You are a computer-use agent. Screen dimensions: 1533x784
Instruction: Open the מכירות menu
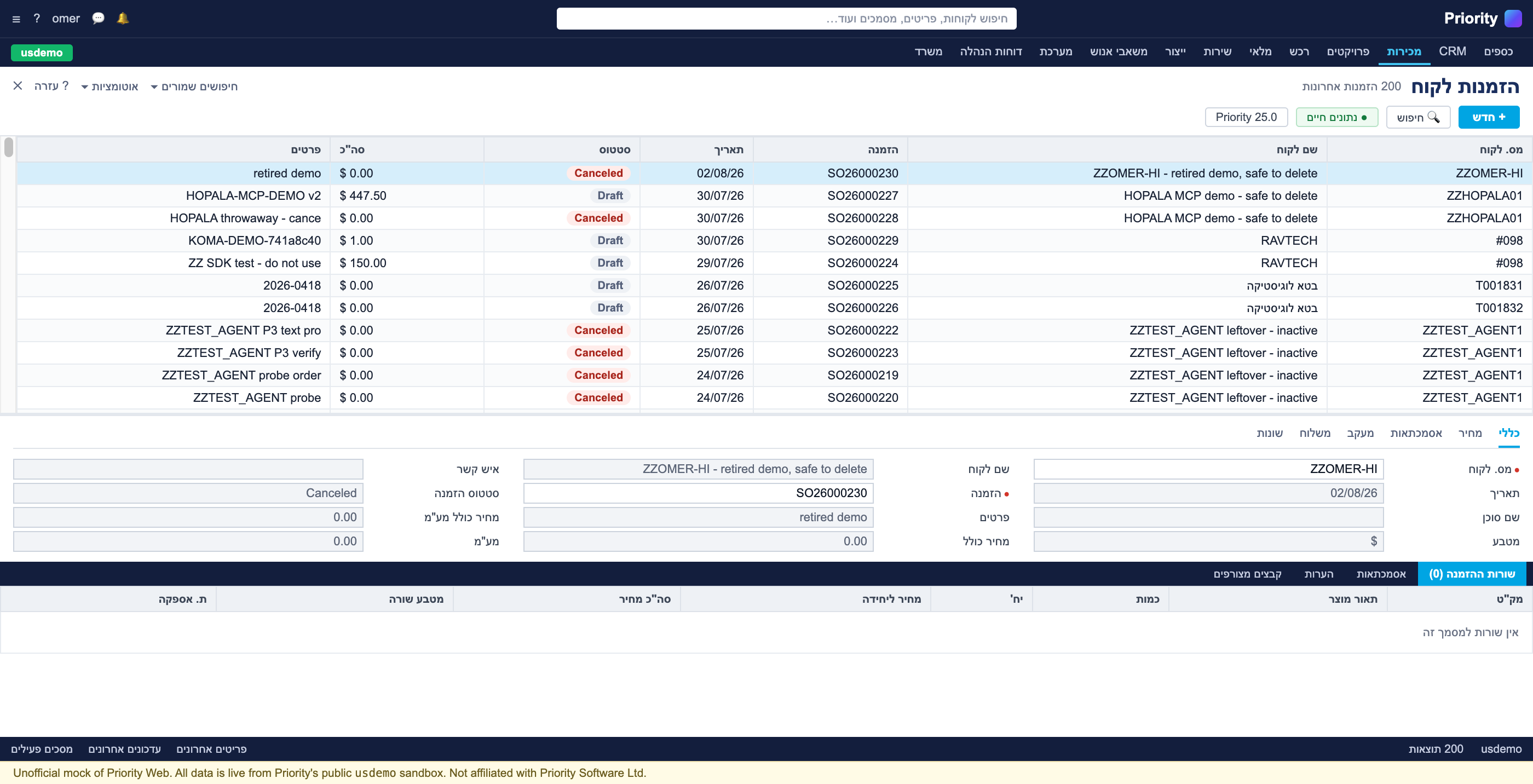(x=1403, y=51)
